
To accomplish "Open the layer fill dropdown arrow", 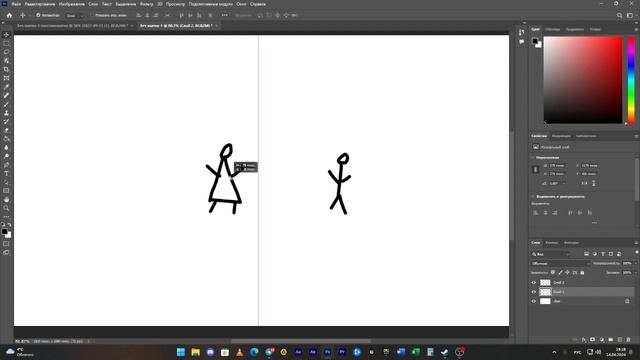I will pyautogui.click(x=636, y=272).
